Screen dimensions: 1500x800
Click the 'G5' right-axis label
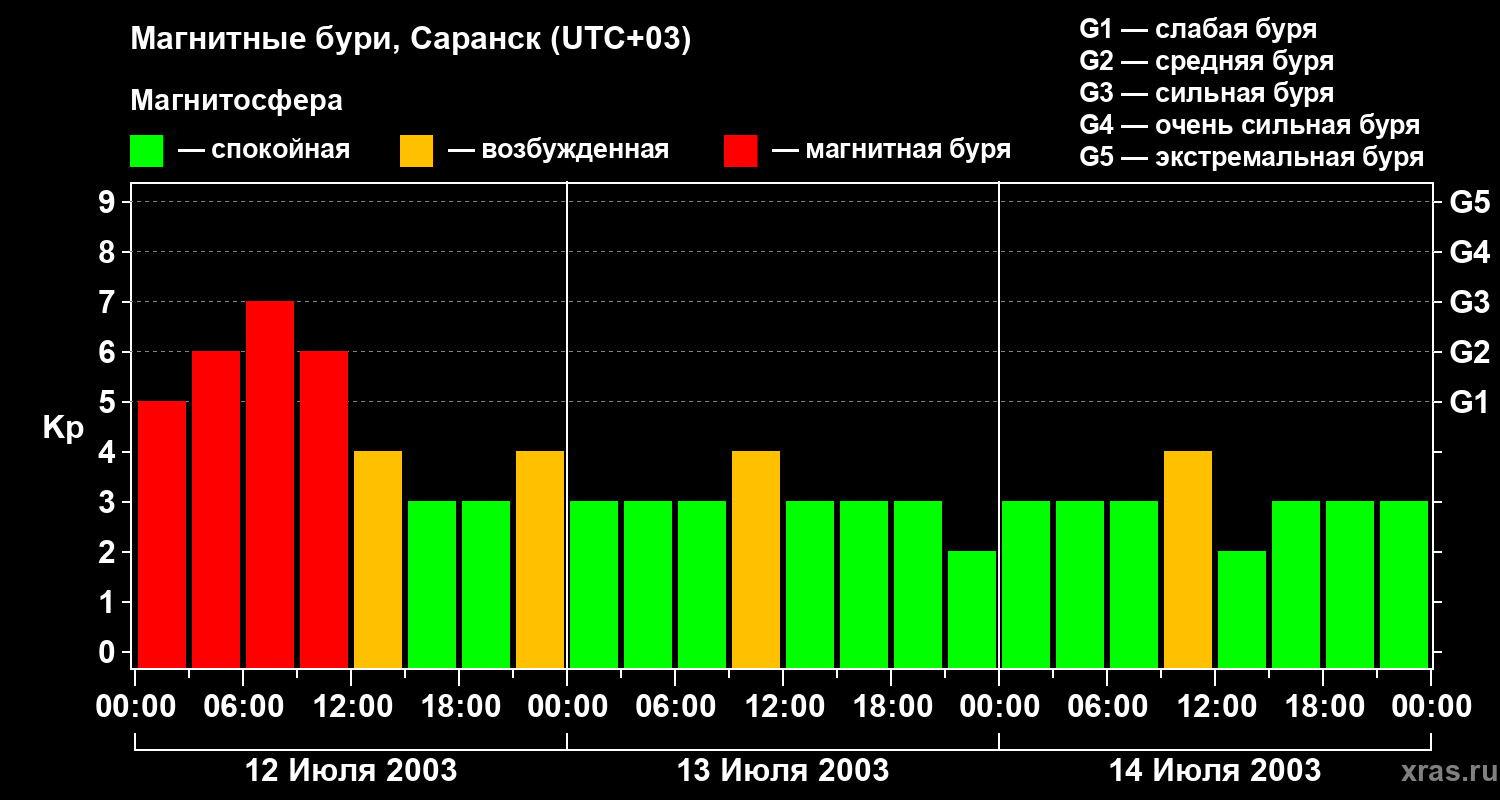[1470, 202]
